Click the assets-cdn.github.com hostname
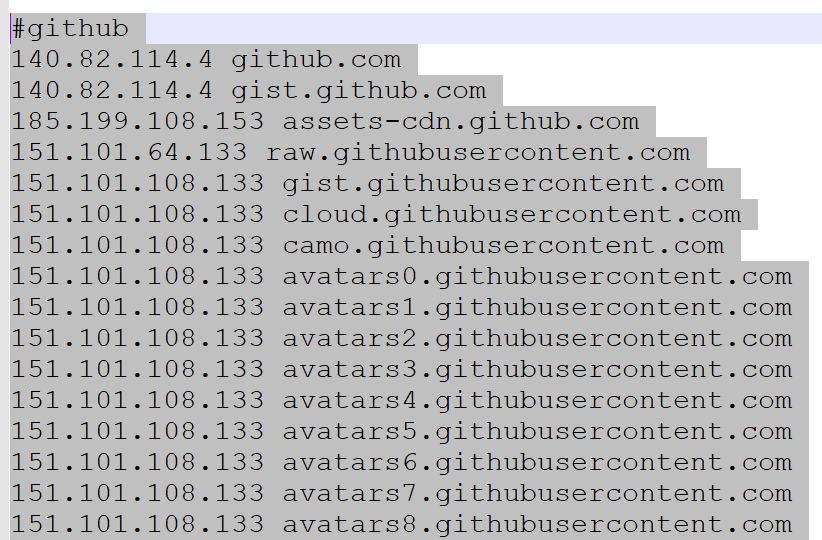Viewport: 822px width, 540px height. 461,122
